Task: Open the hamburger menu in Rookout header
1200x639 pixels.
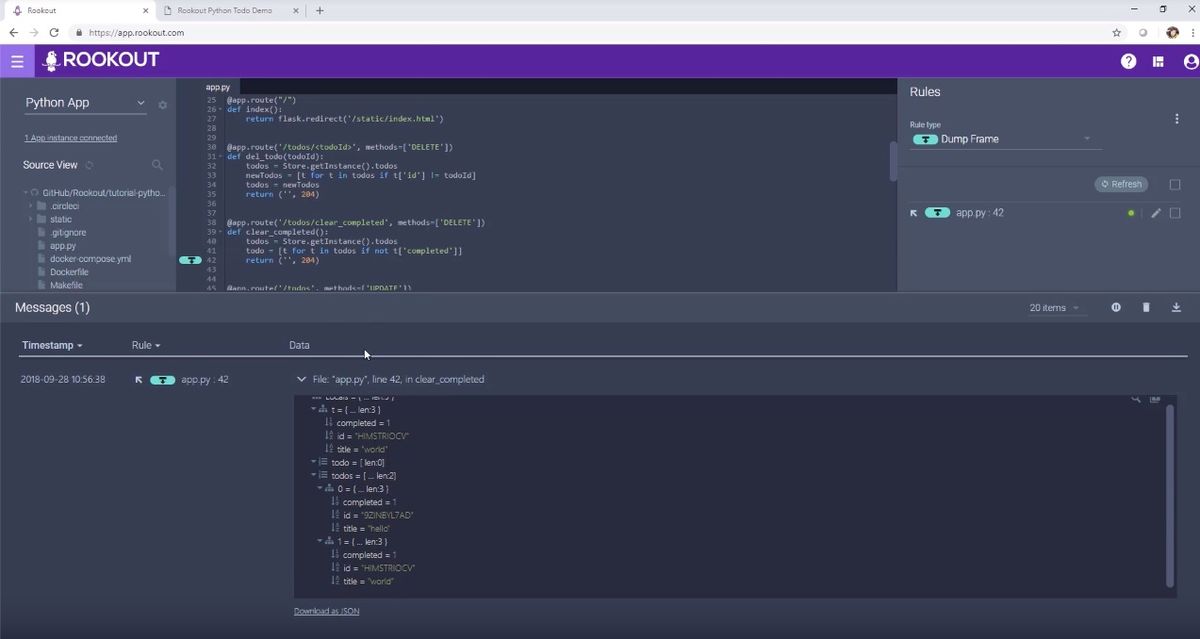Action: [x=17, y=61]
